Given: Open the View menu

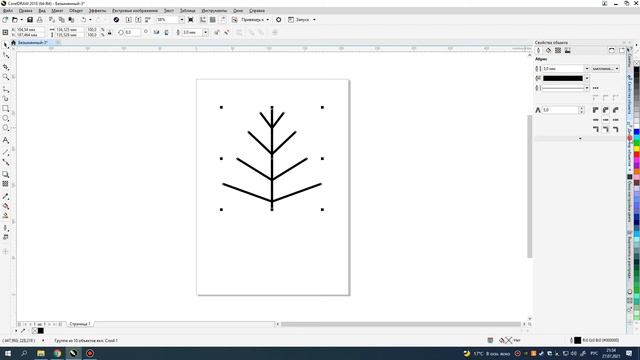Looking at the screenshot, I should pos(42,11).
